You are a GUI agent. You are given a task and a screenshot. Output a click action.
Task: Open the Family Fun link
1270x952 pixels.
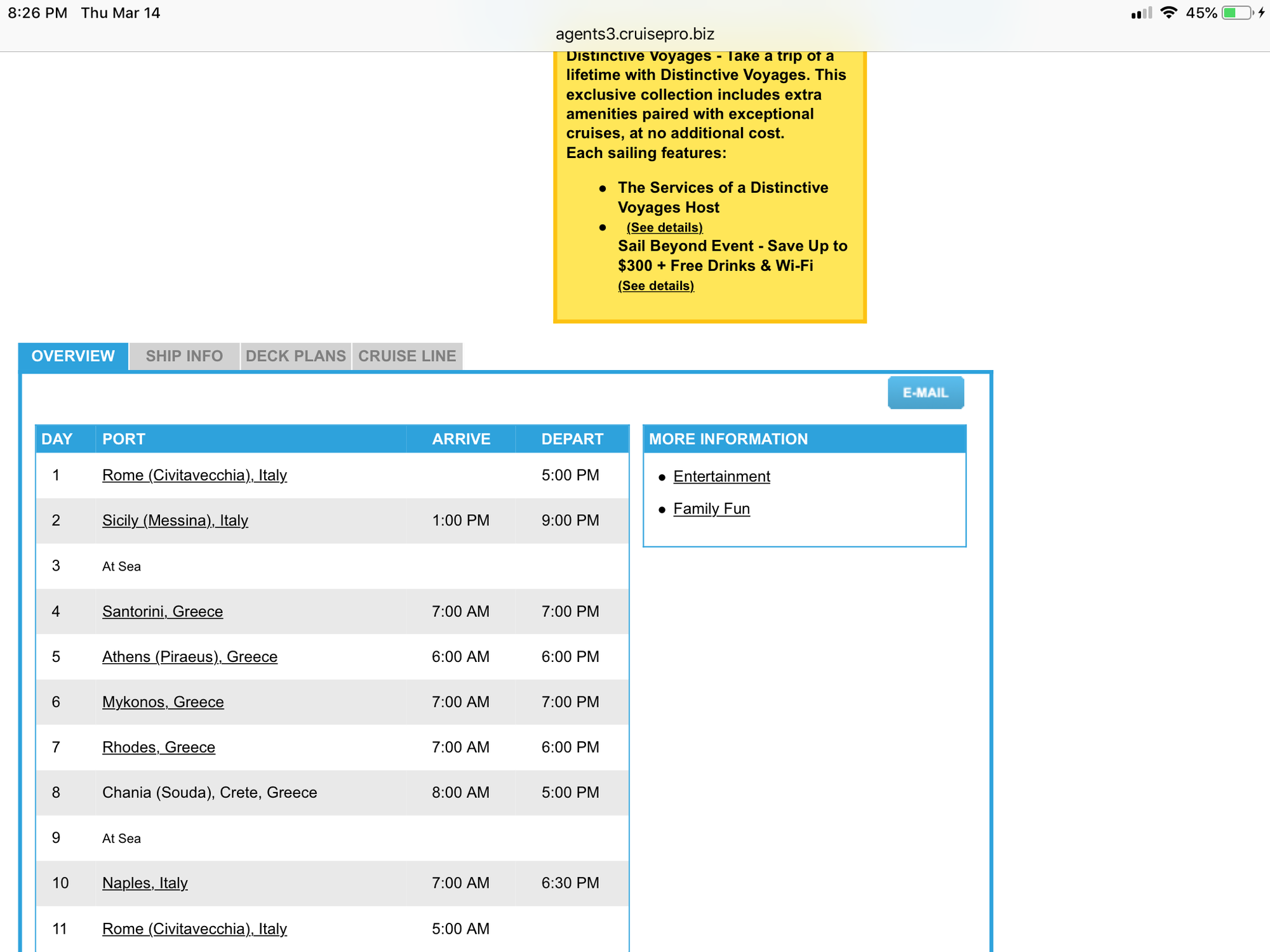711,508
